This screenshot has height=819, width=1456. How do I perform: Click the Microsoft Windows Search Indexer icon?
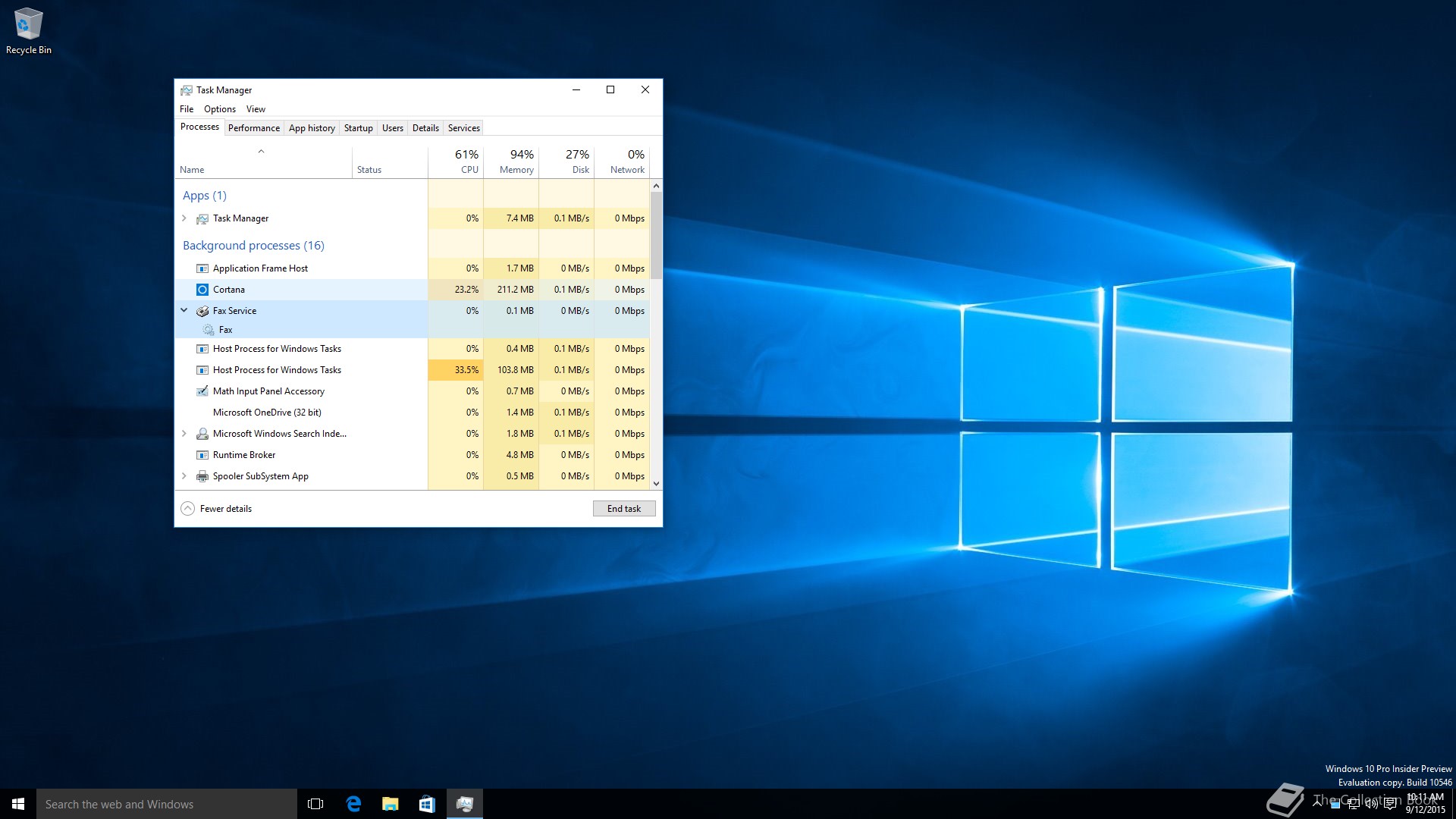tap(202, 434)
